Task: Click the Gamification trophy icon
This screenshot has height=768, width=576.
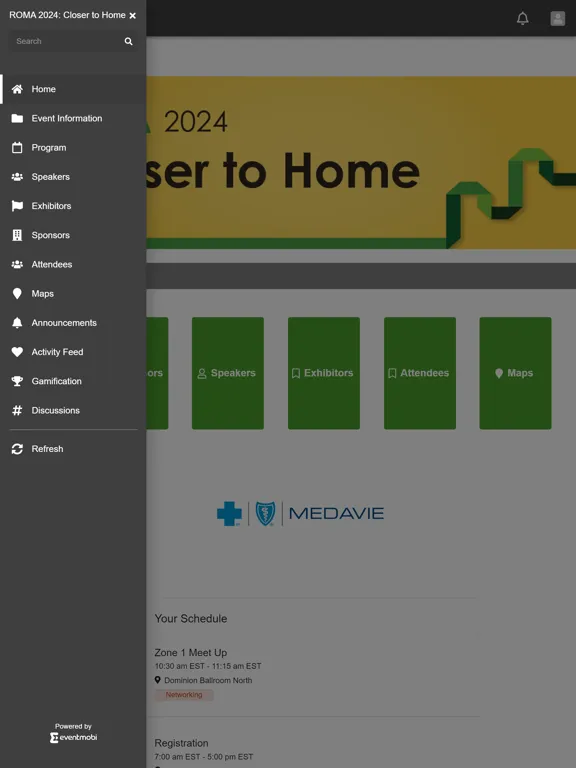Action: click(17, 381)
